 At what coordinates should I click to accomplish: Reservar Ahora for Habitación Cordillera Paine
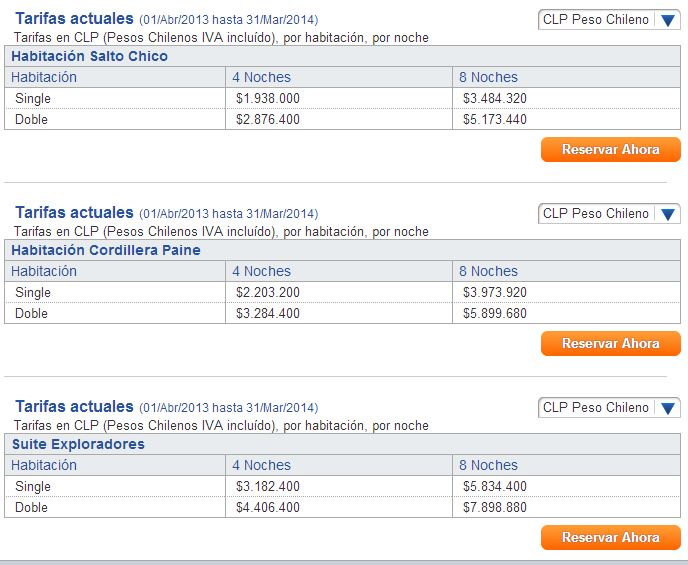pyautogui.click(x=611, y=343)
